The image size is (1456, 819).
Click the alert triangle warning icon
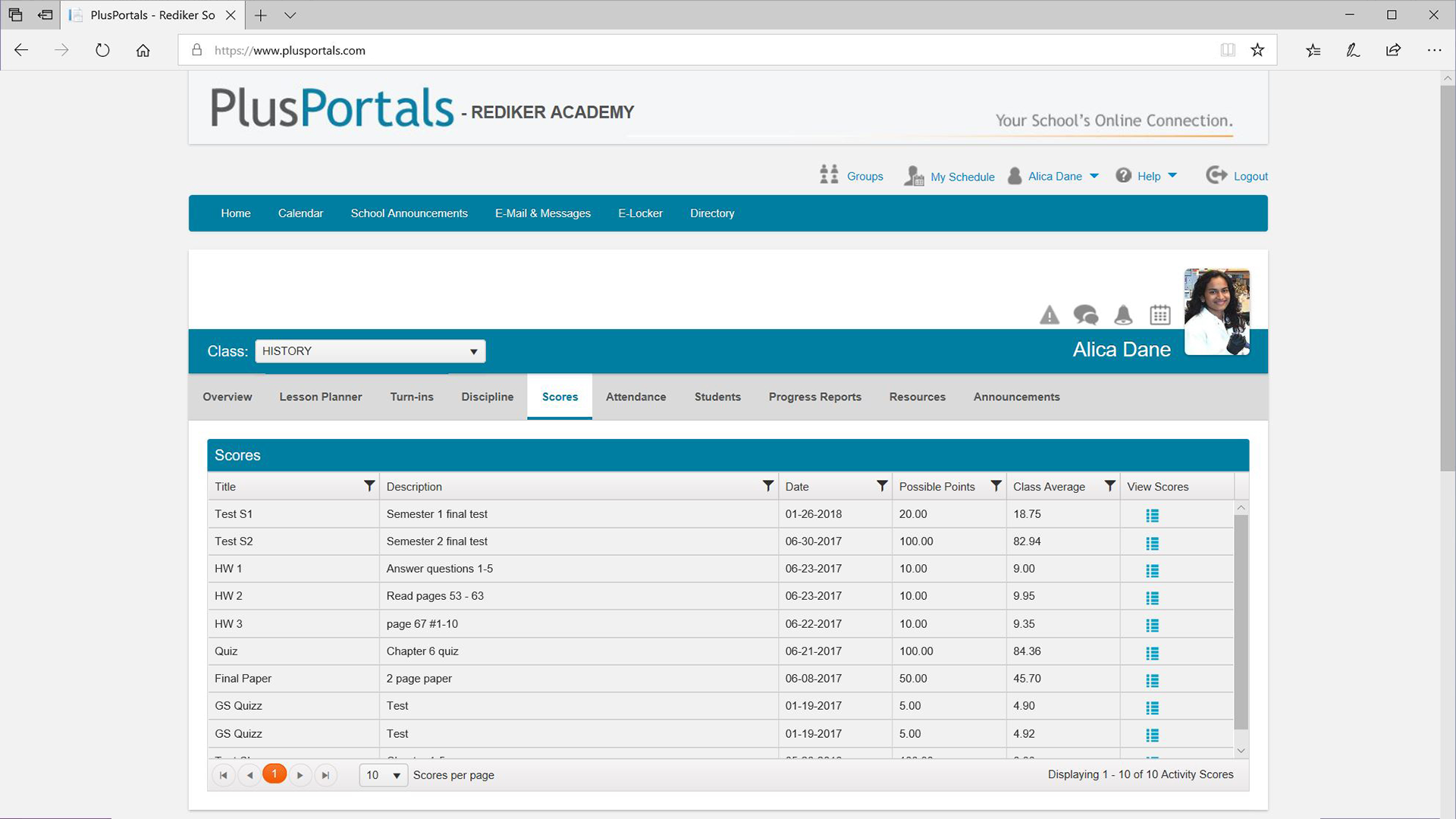(1049, 315)
